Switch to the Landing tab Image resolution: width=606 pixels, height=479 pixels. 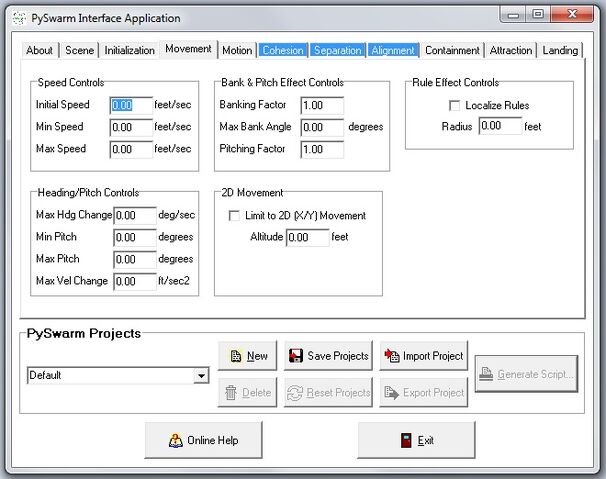coord(560,50)
